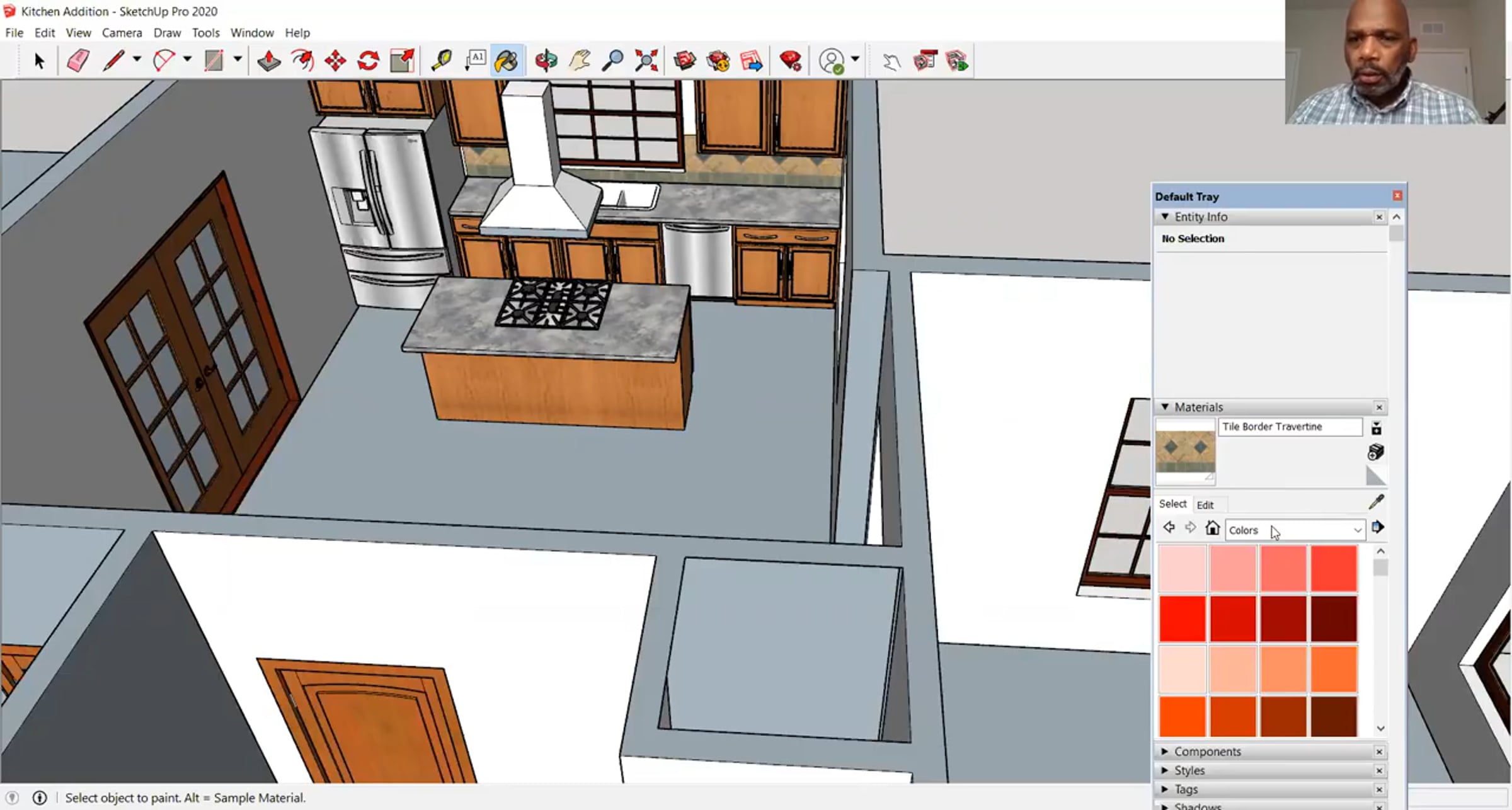Click the Create Material icon
Viewport: 1512px width, 810px height.
click(x=1376, y=452)
